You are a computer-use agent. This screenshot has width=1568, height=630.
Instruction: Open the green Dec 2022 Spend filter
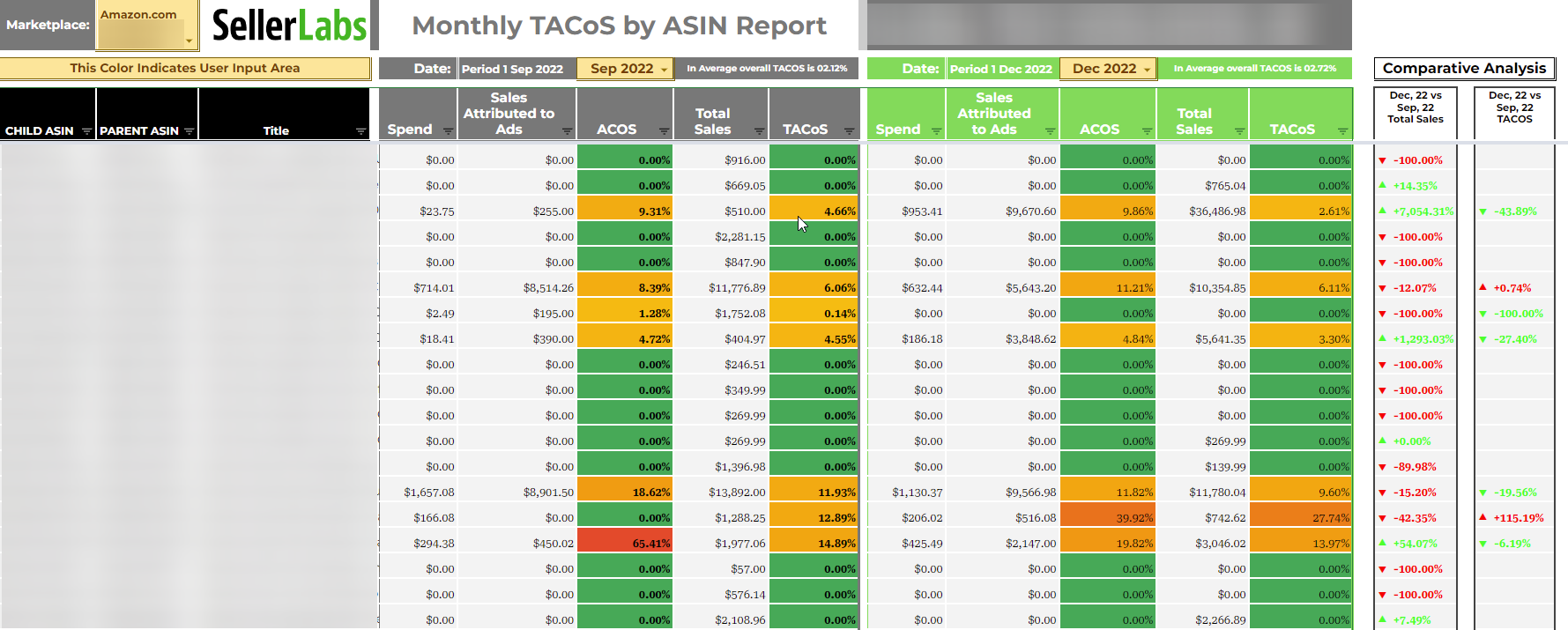pyautogui.click(x=936, y=131)
